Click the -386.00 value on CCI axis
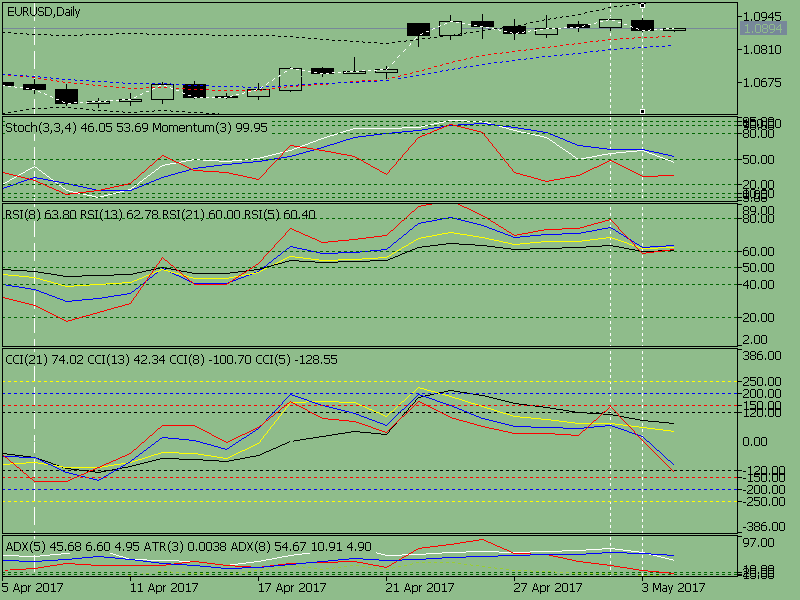 pos(762,527)
